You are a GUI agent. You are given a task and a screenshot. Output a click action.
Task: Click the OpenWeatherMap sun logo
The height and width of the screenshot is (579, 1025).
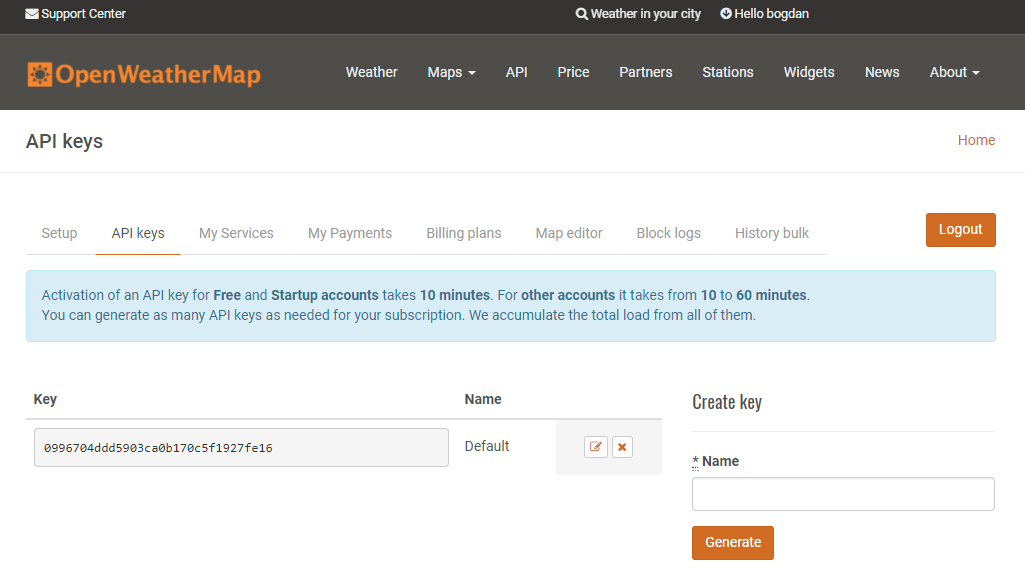(x=39, y=74)
